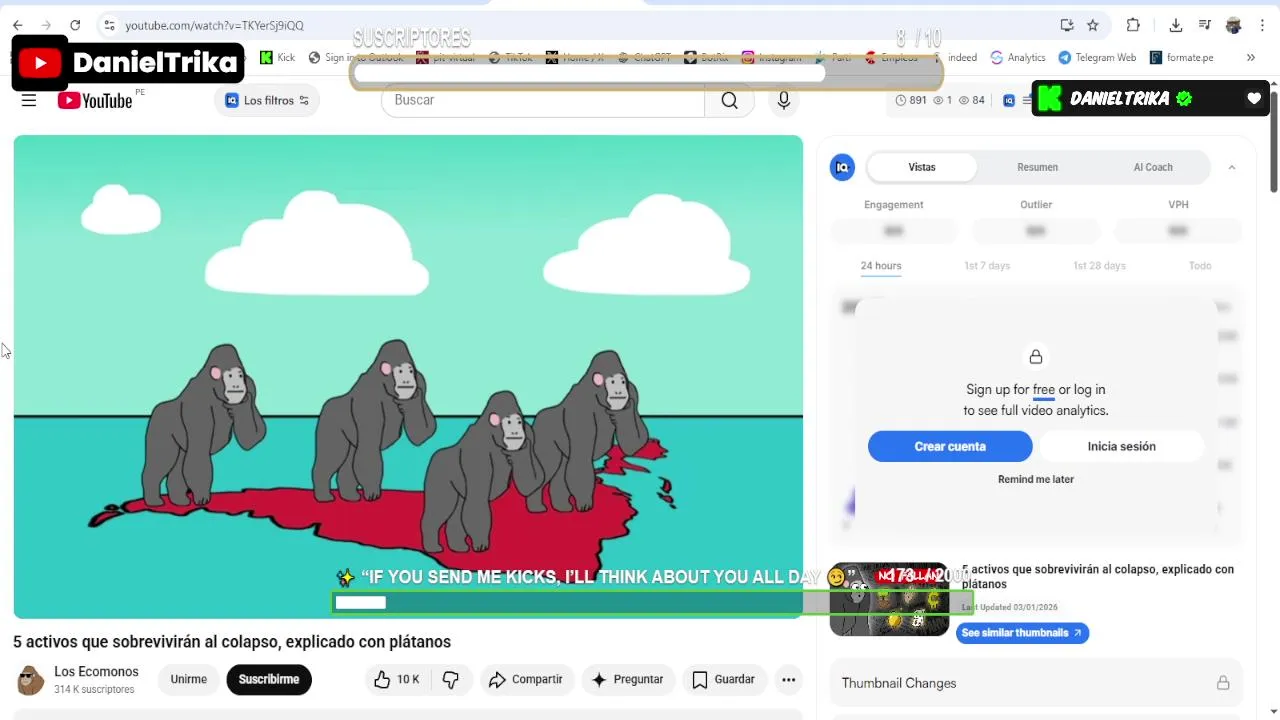Open the three-dot more actions menu

[788, 679]
